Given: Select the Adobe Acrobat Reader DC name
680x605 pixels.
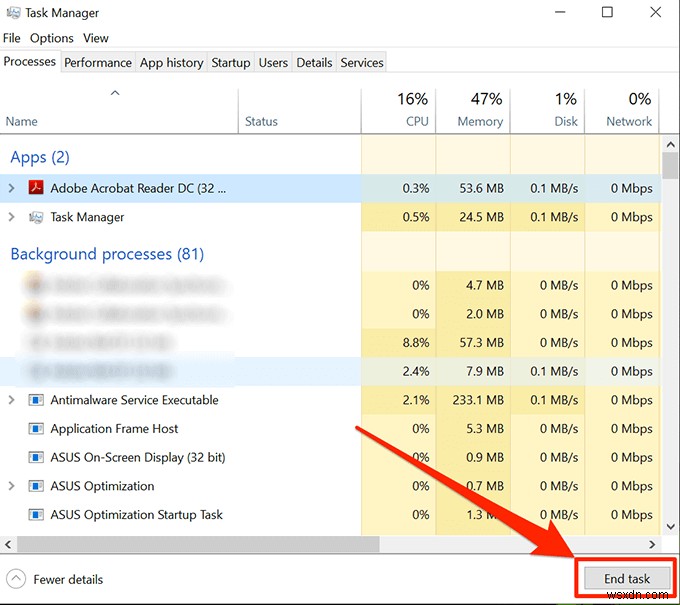Looking at the screenshot, I should pyautogui.click(x=138, y=188).
